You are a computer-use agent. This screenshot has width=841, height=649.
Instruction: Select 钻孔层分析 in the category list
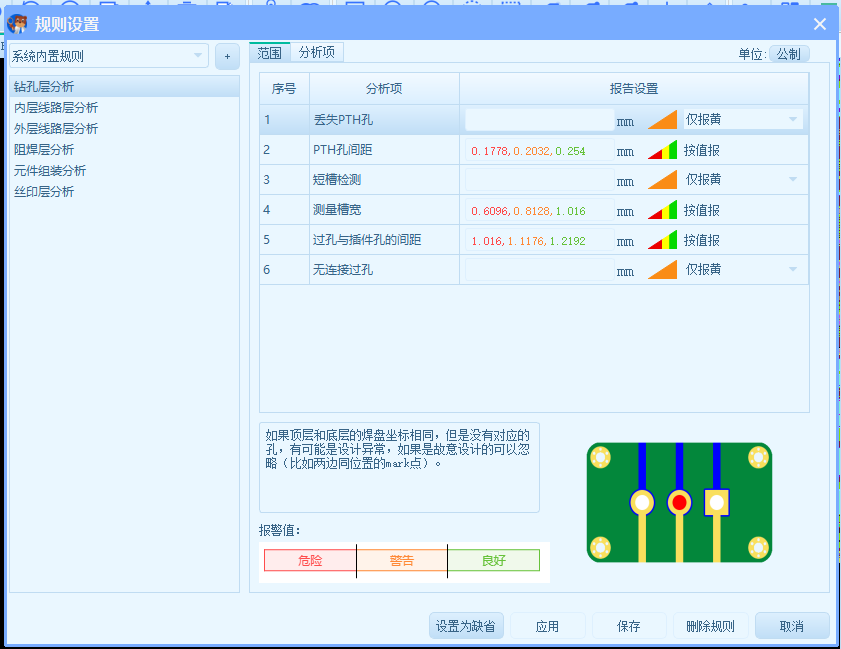pos(124,86)
